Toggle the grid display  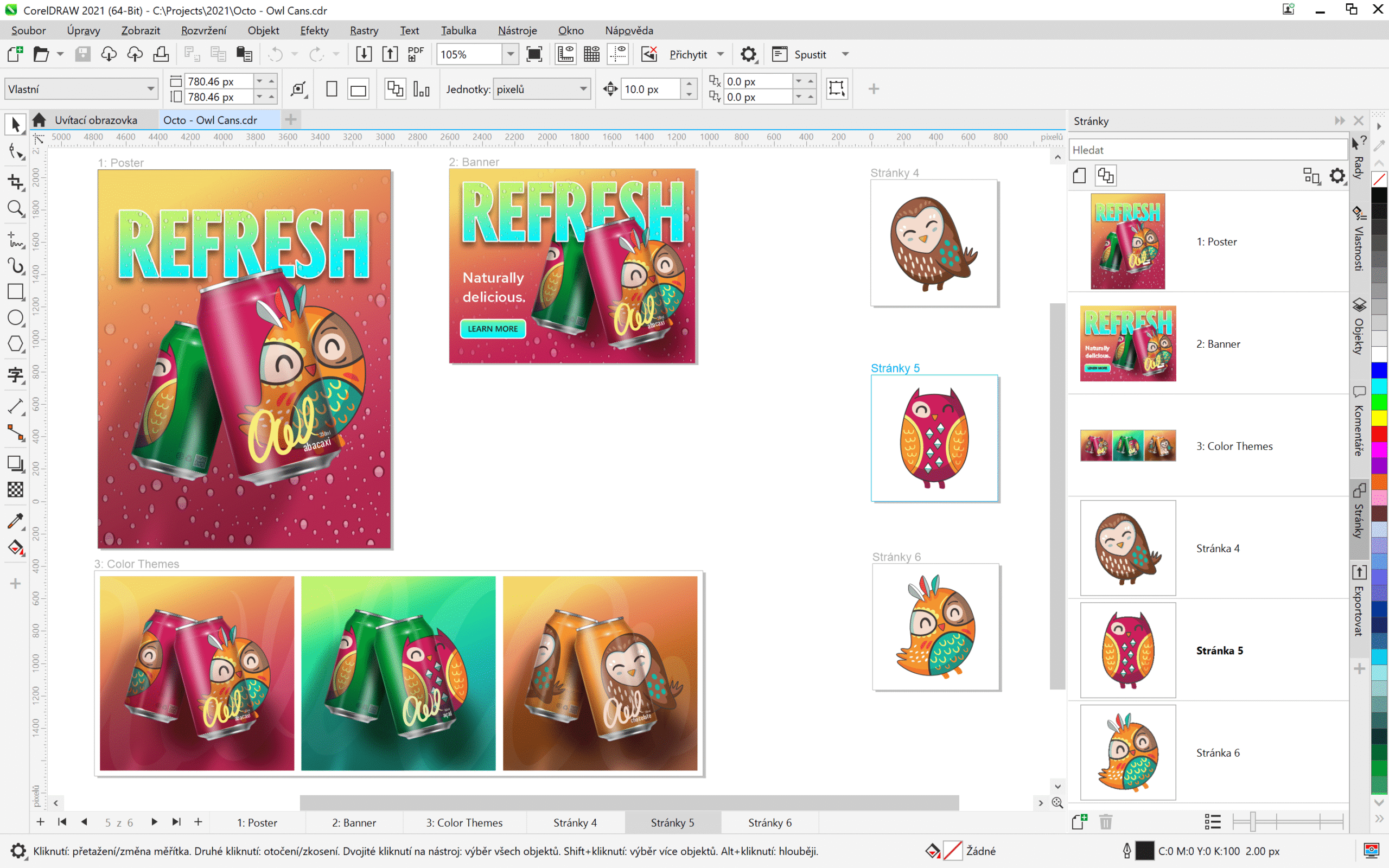(x=591, y=53)
